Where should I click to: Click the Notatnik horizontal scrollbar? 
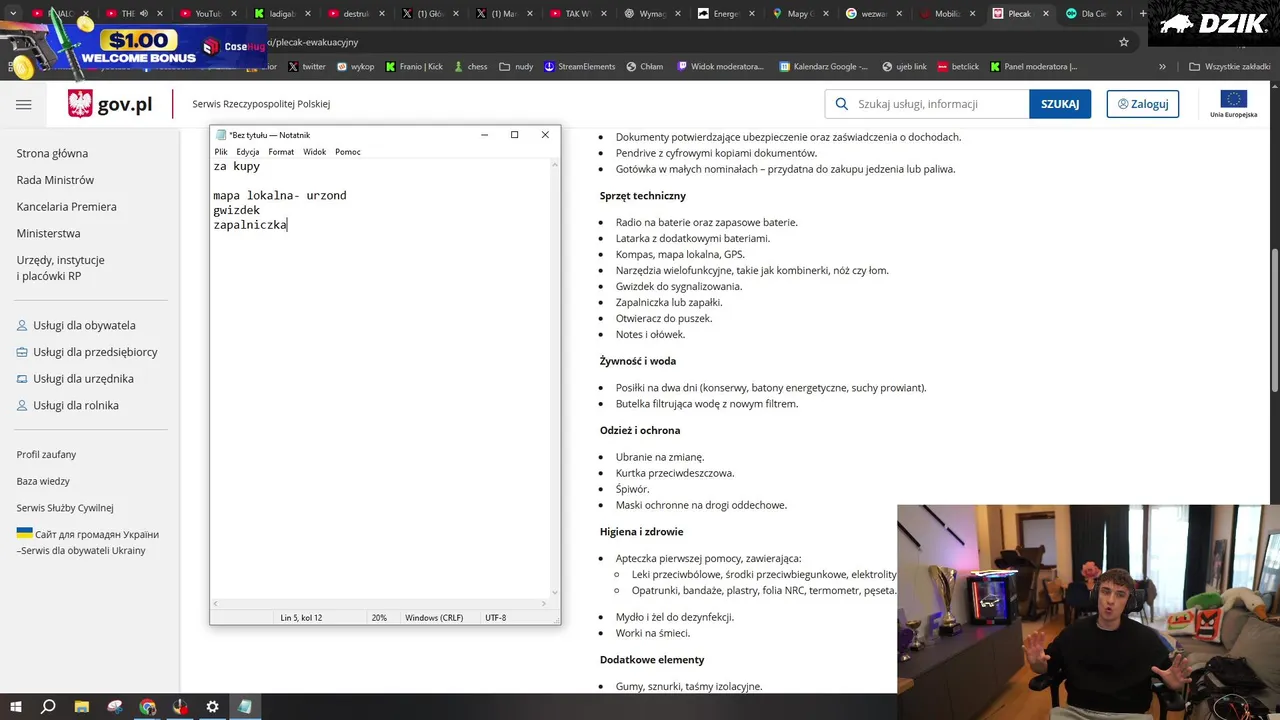pos(380,603)
